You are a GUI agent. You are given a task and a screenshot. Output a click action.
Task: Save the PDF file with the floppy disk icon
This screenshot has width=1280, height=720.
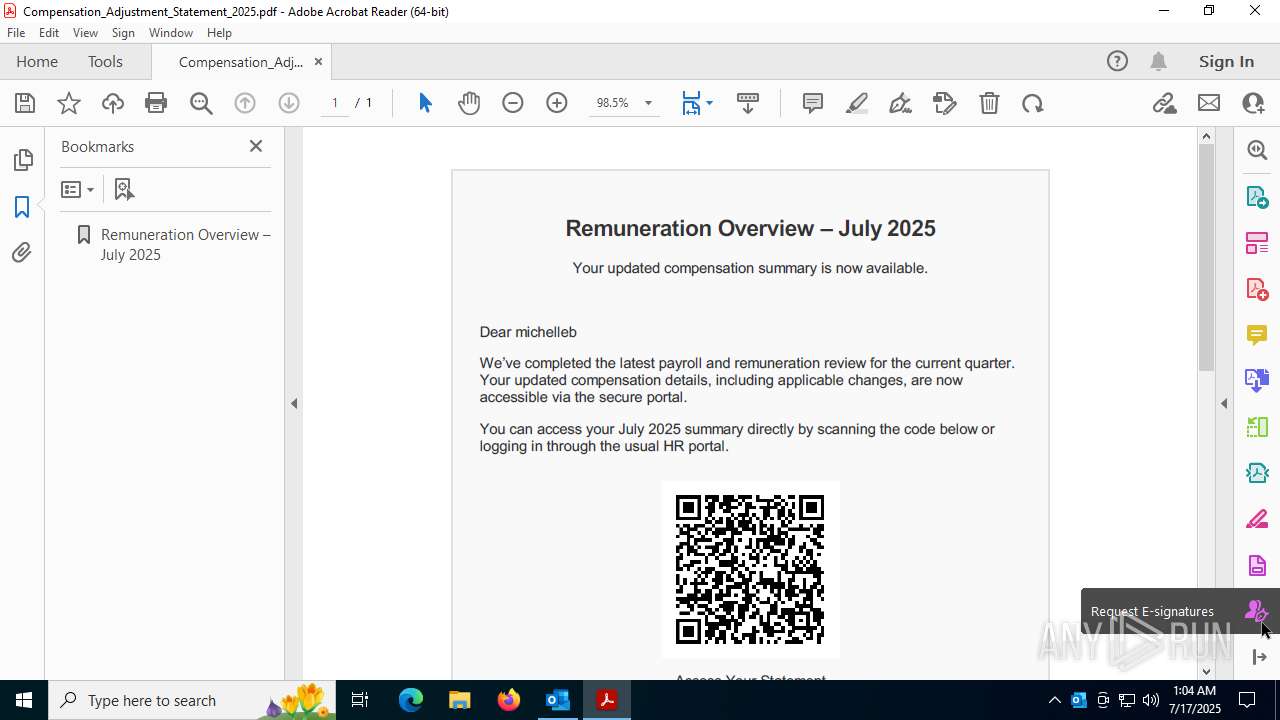click(25, 103)
